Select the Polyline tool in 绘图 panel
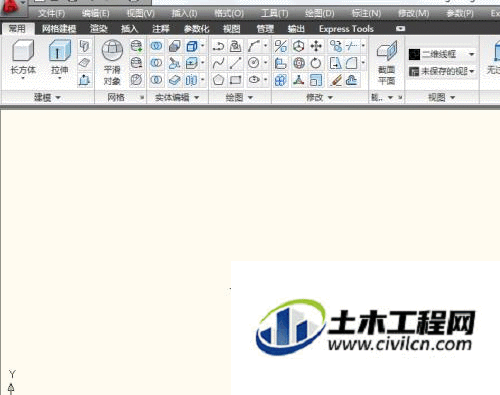Viewport: 500px width, 395px height. point(218,46)
